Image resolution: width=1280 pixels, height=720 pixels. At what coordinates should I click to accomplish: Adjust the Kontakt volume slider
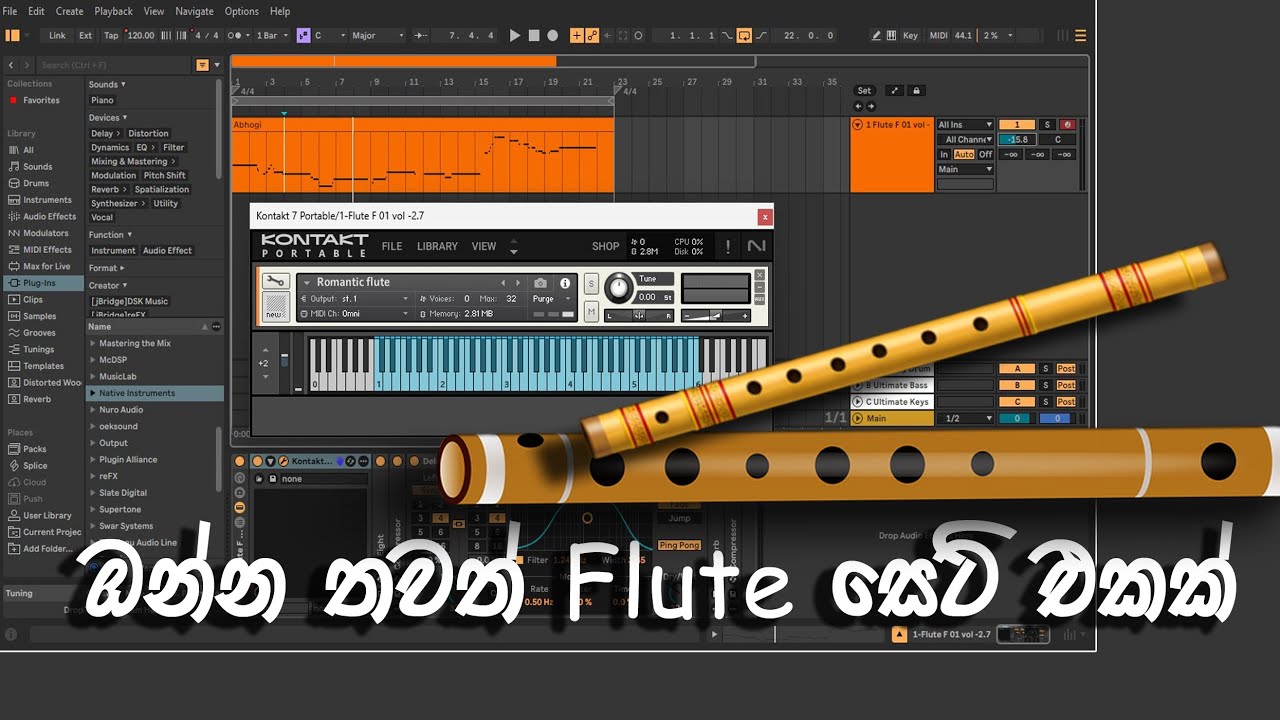(716, 315)
